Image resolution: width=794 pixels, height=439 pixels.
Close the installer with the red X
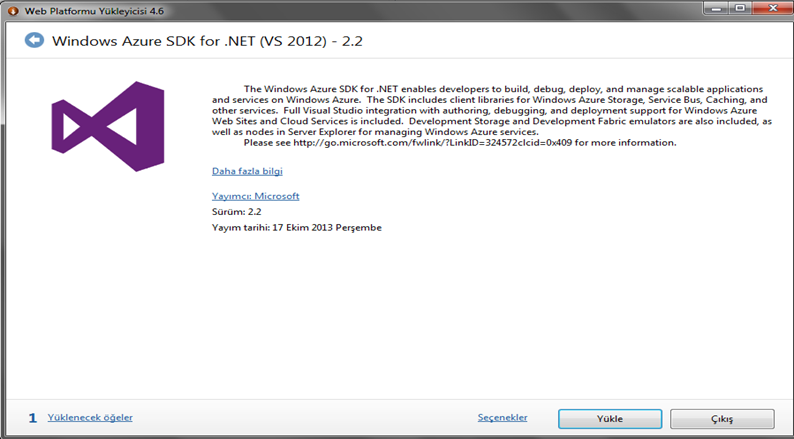click(x=773, y=9)
